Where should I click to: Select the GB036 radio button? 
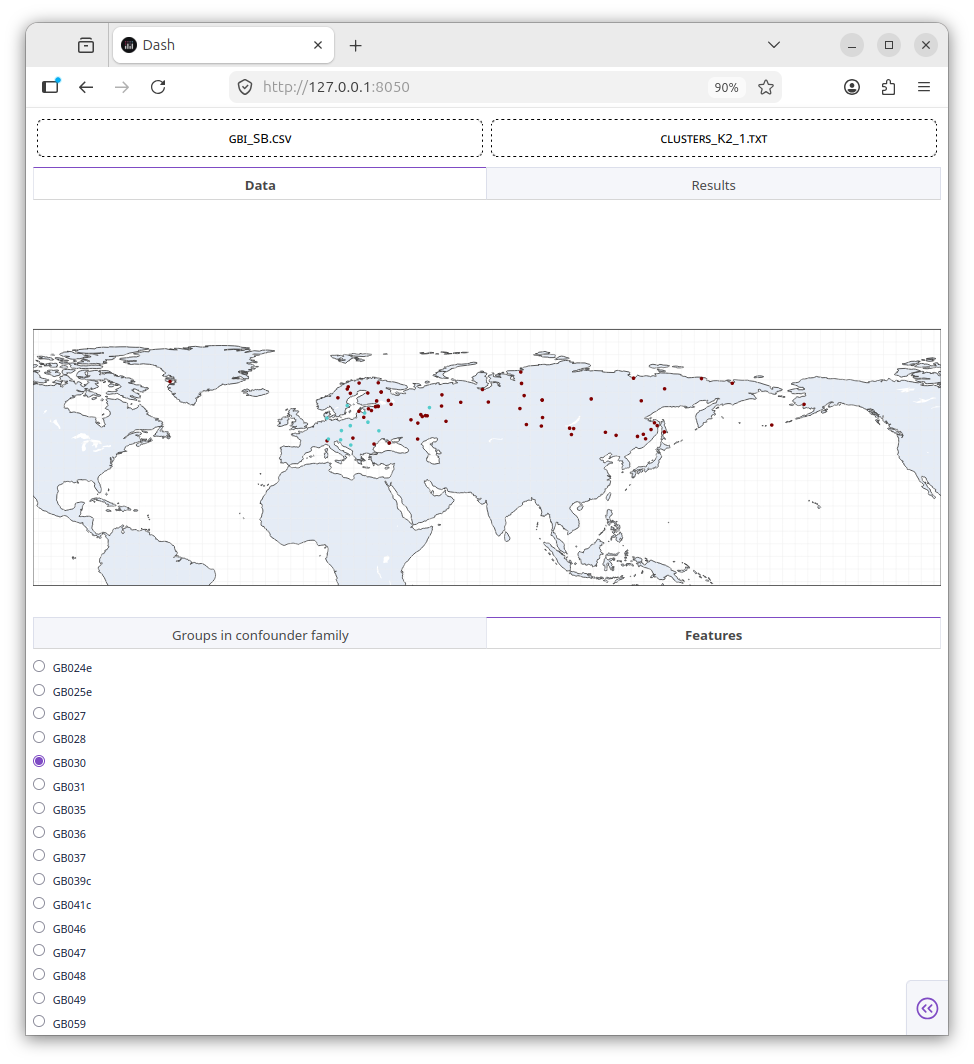coord(39,833)
